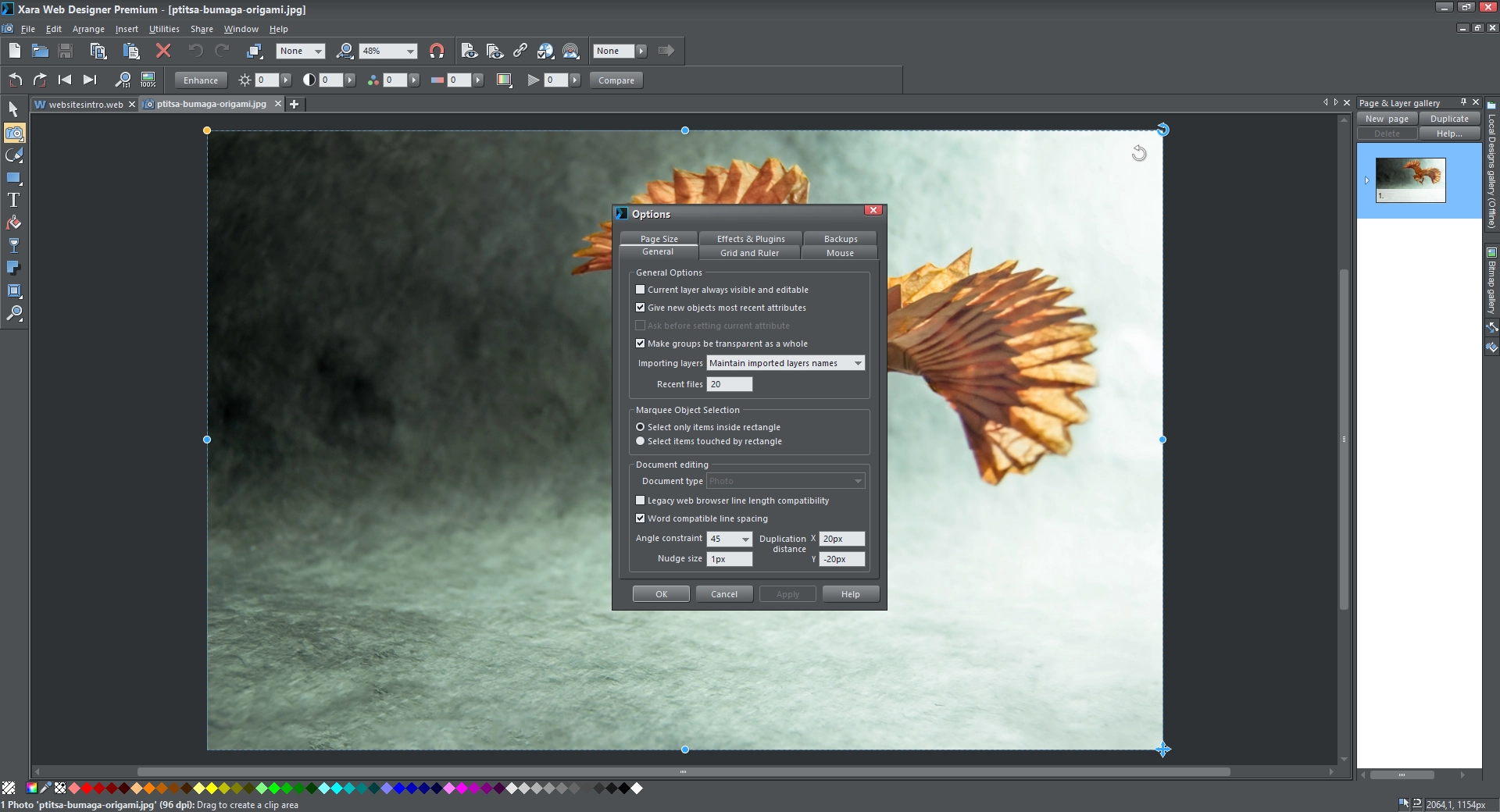Click Duplicate in Page gallery
This screenshot has height=812, width=1500.
point(1449,119)
